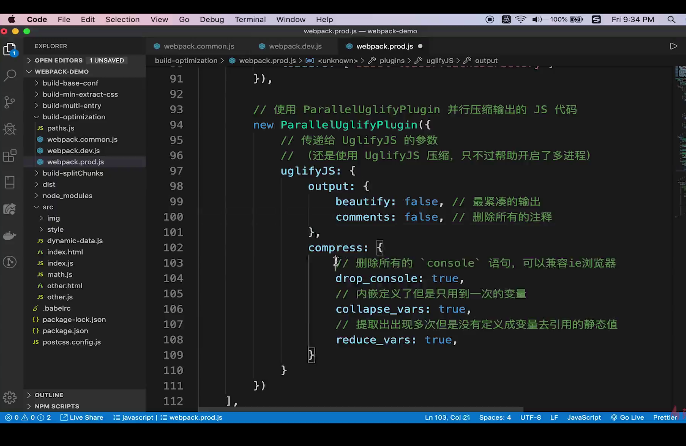Collapse the WEBPACK-DEMO root folder

click(x=85, y=72)
